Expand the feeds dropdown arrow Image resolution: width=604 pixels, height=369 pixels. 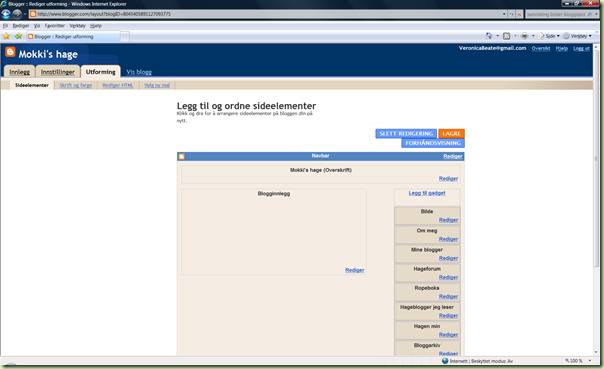[x=515, y=36]
